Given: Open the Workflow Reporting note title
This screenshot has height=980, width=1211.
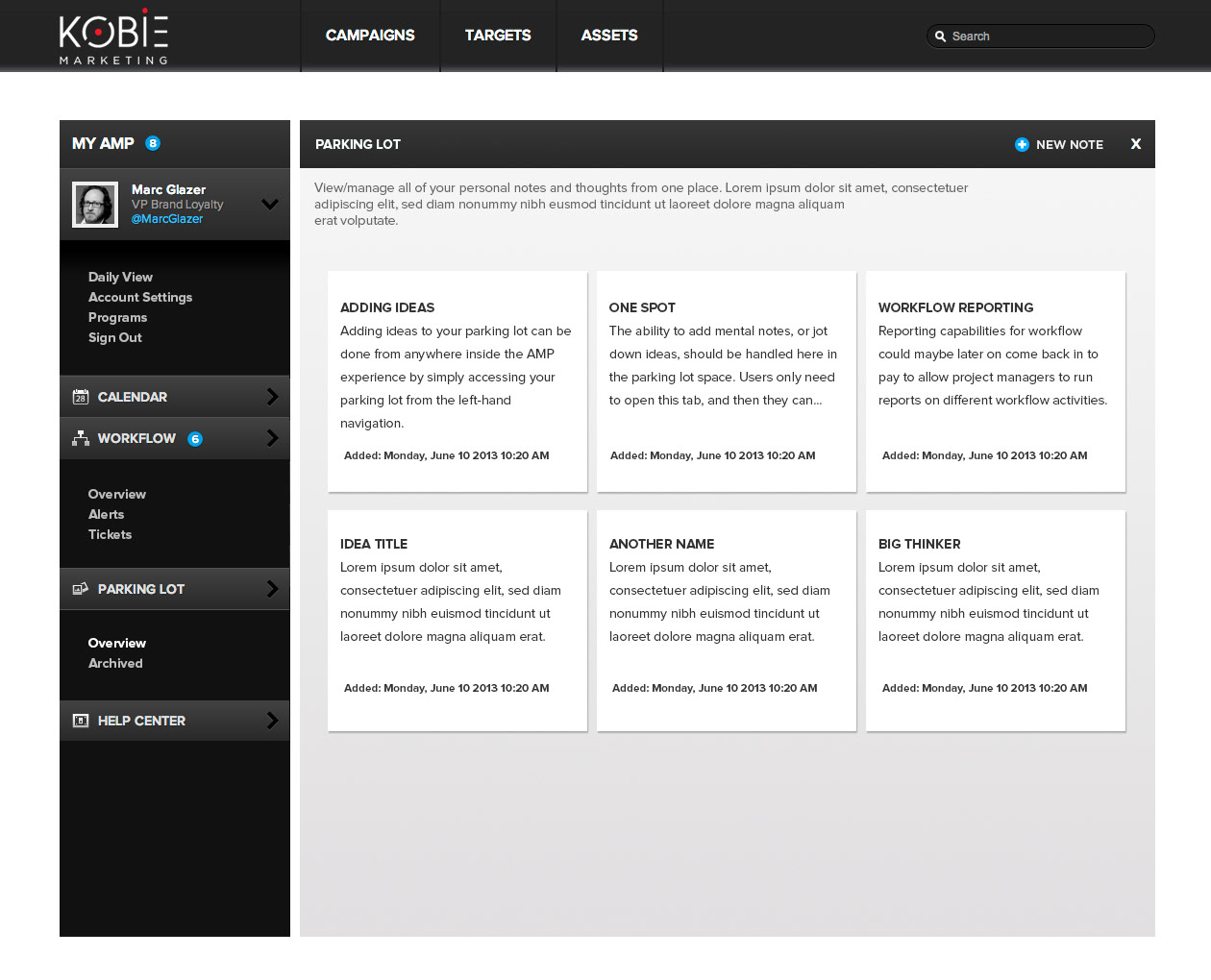Looking at the screenshot, I should pyautogui.click(x=955, y=307).
